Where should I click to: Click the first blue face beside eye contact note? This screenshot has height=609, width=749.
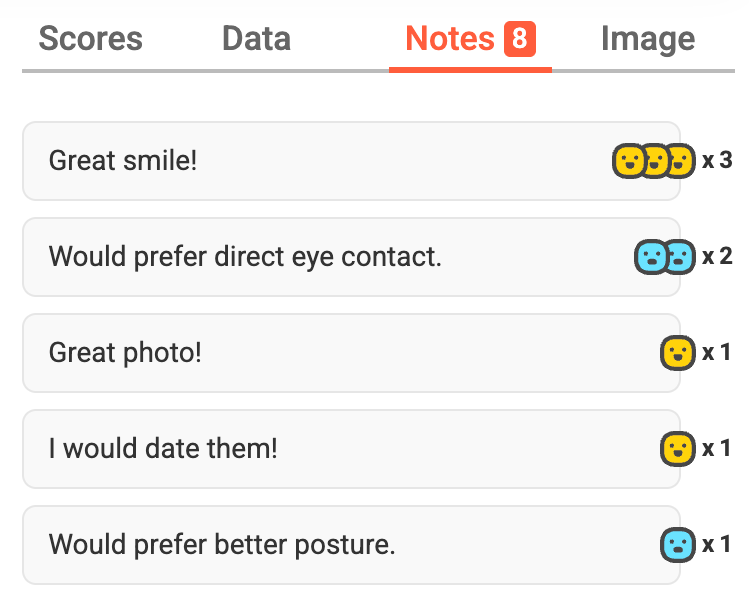pyautogui.click(x=650, y=257)
